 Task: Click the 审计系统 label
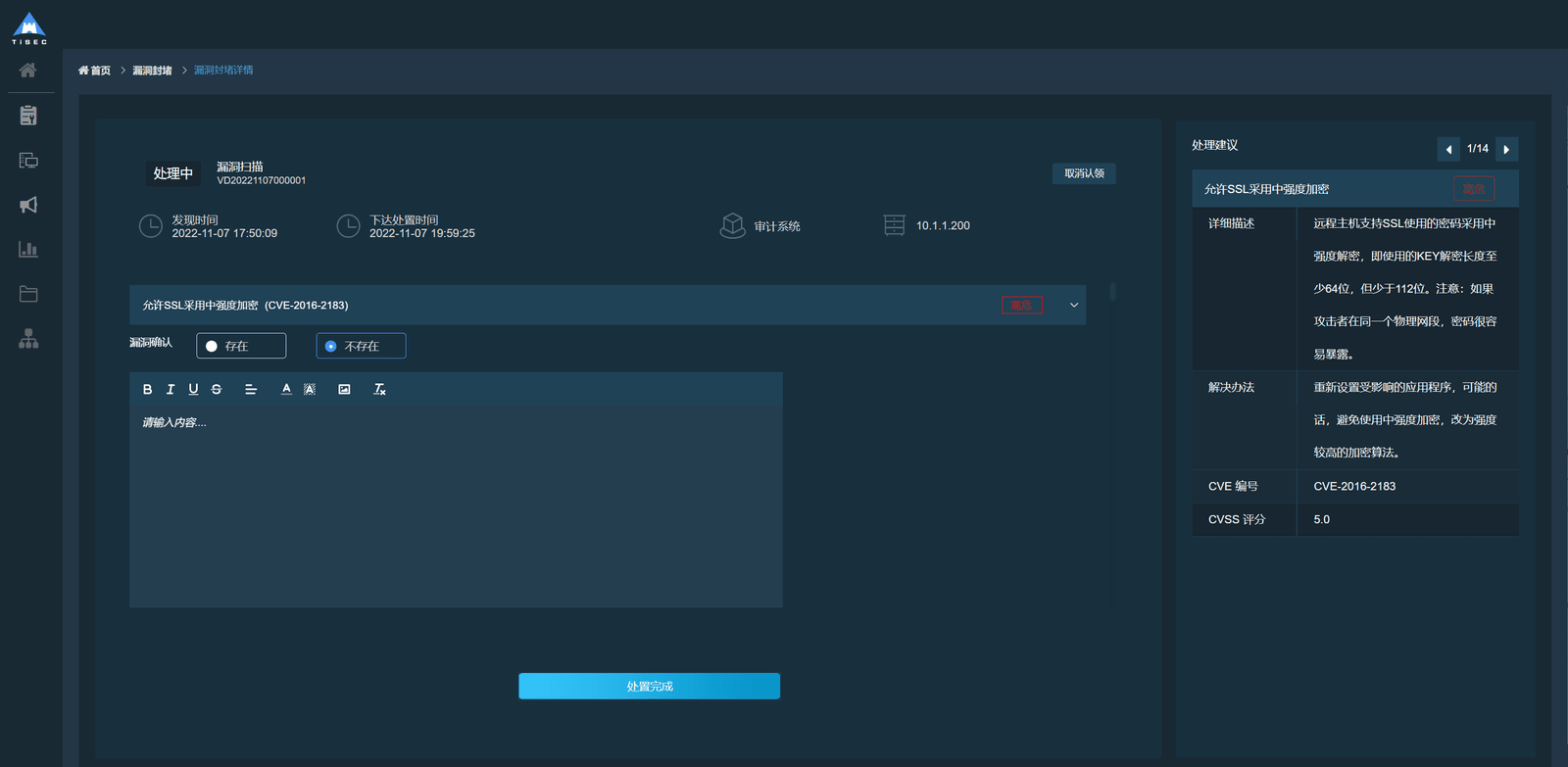tap(777, 226)
